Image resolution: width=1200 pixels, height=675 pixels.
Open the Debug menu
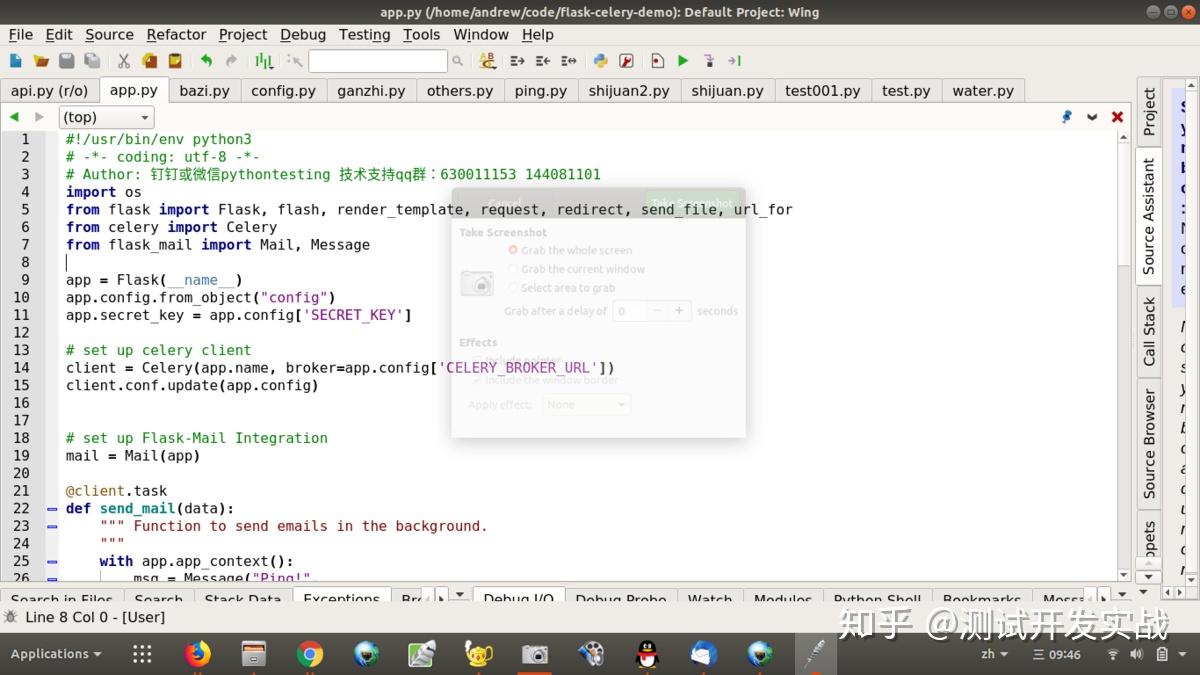point(303,34)
